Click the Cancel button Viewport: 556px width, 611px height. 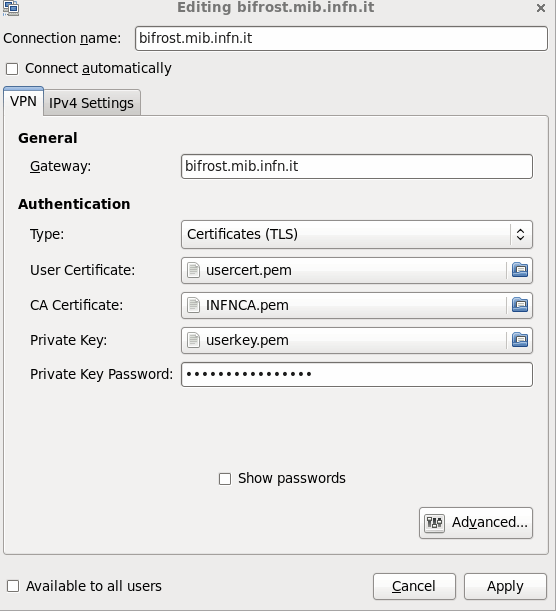(x=414, y=586)
